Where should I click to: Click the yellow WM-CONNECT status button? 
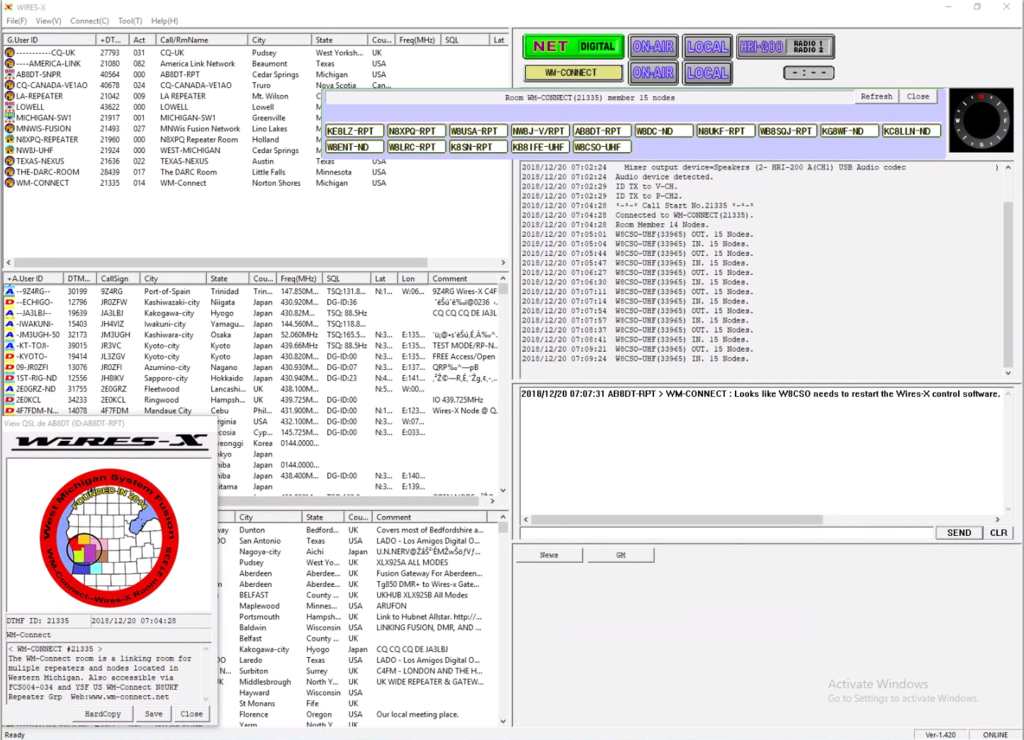[x=573, y=73]
